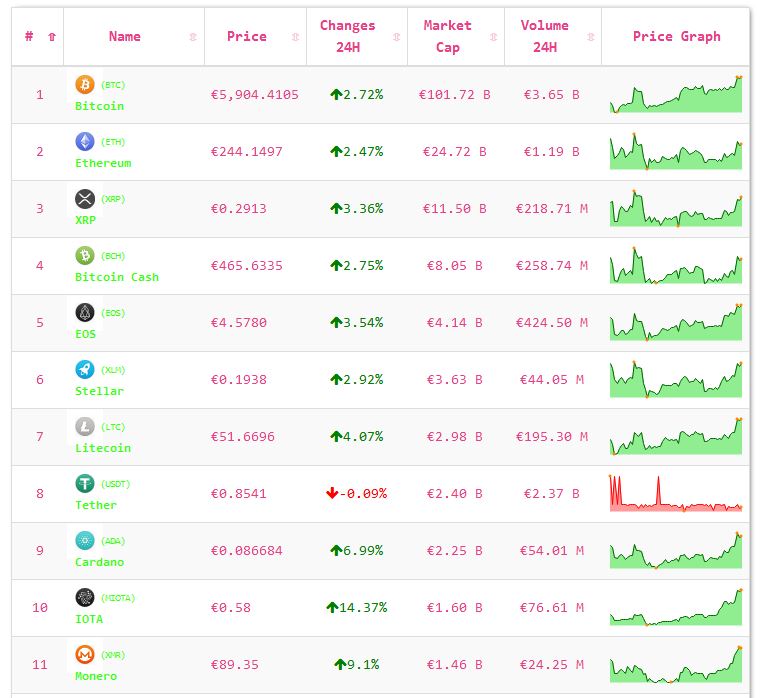This screenshot has height=698, width=763.
Task: Open the IOTA coin name link
Action: coord(89,619)
